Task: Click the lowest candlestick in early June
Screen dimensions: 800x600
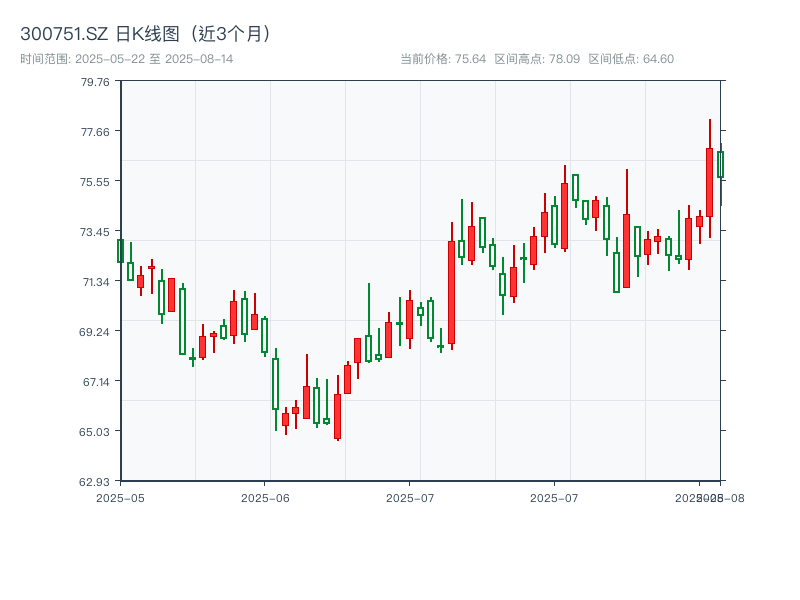Action: [x=337, y=415]
